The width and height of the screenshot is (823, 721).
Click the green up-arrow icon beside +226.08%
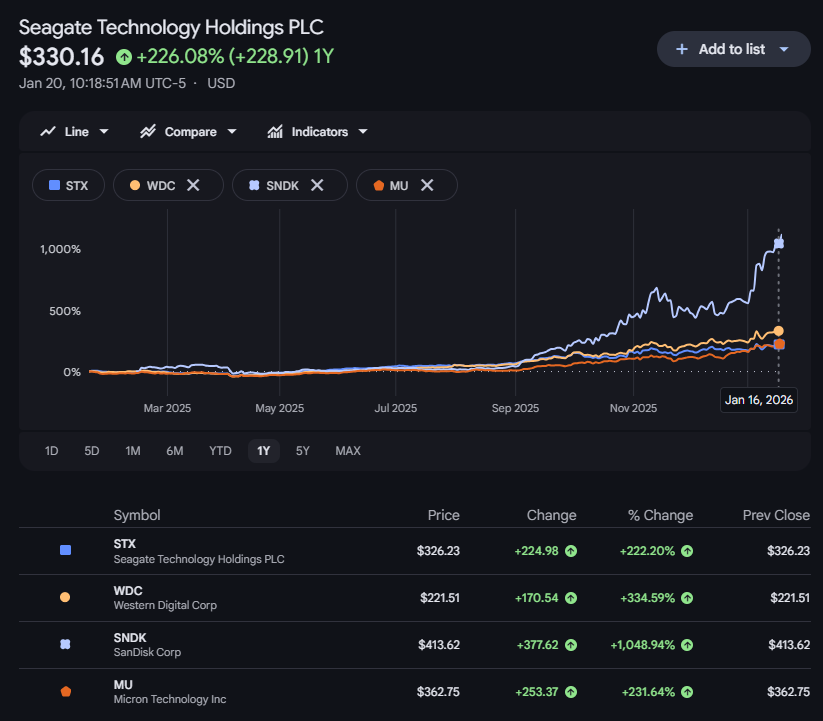[124, 57]
